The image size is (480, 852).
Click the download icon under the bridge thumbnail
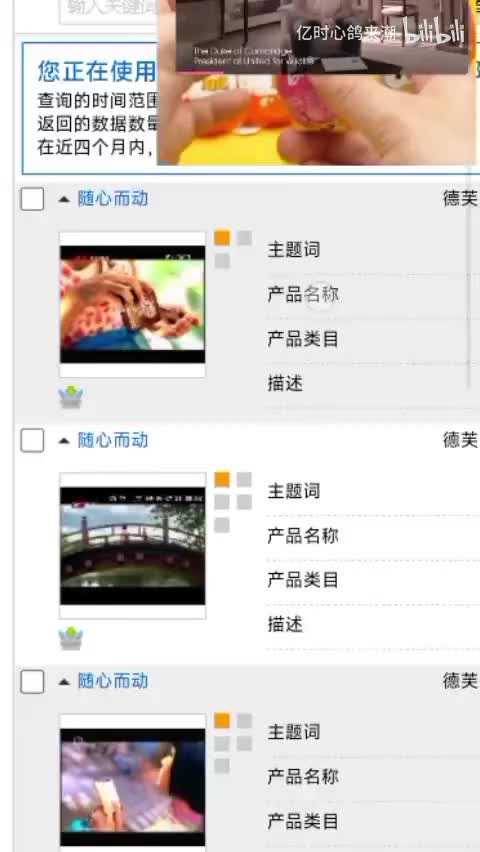coord(71,638)
